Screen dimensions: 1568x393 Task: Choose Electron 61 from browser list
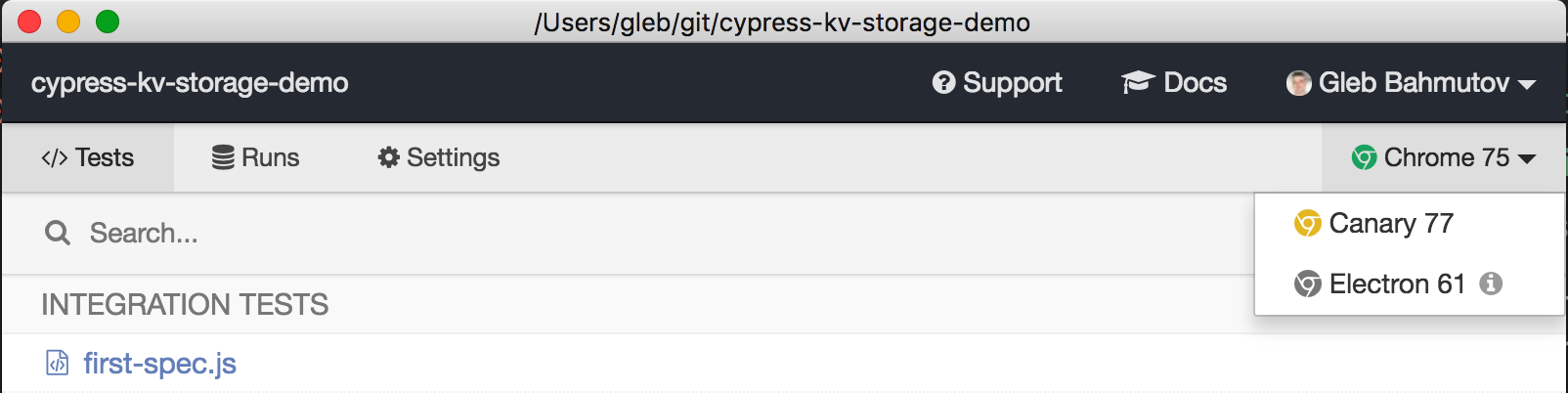click(1397, 284)
